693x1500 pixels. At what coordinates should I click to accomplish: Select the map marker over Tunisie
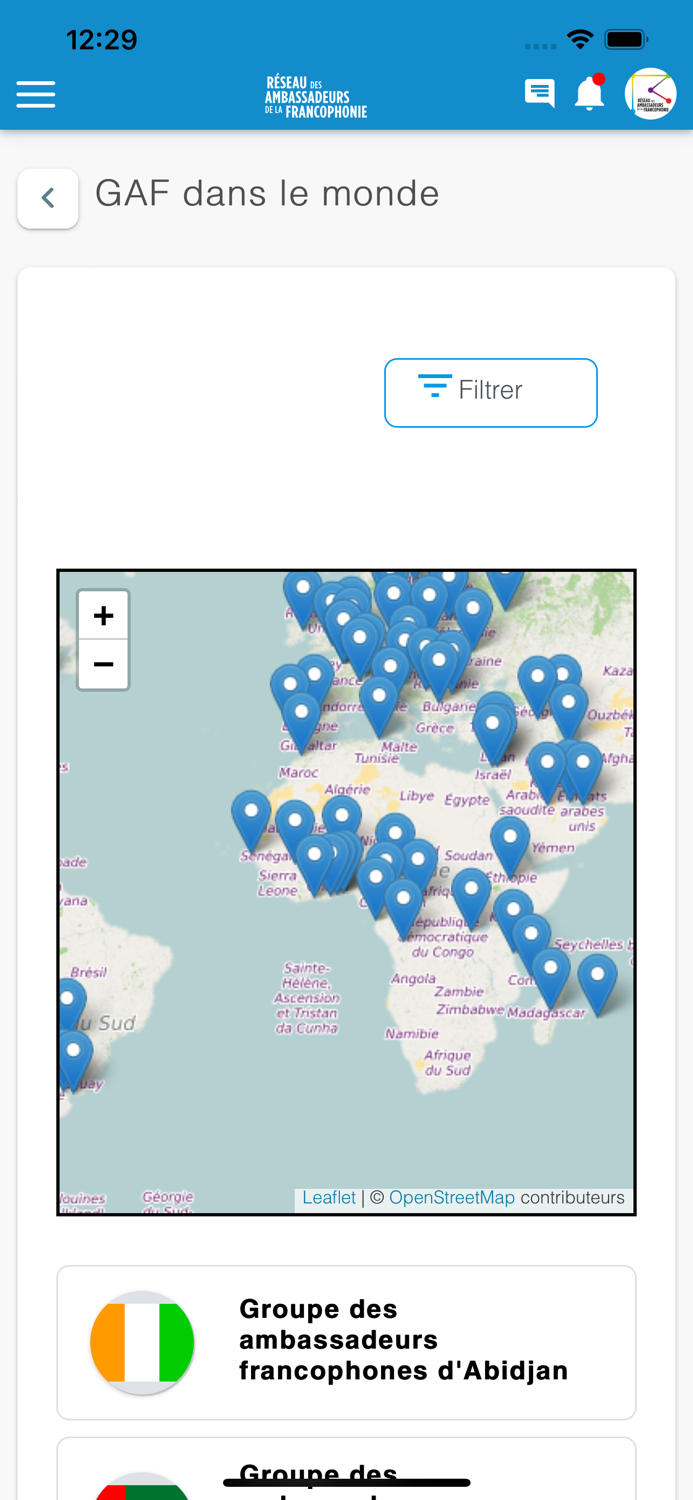click(x=379, y=706)
